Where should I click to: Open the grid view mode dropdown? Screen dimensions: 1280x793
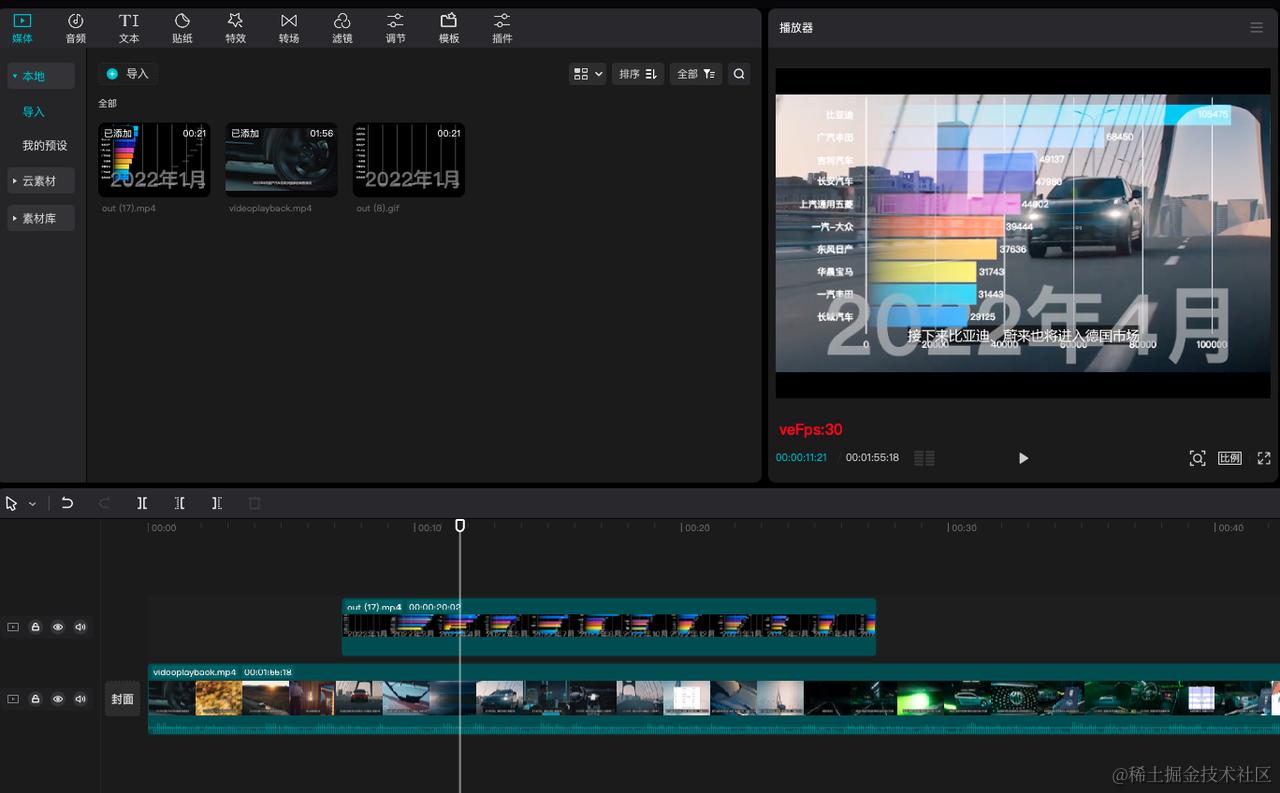tap(587, 74)
